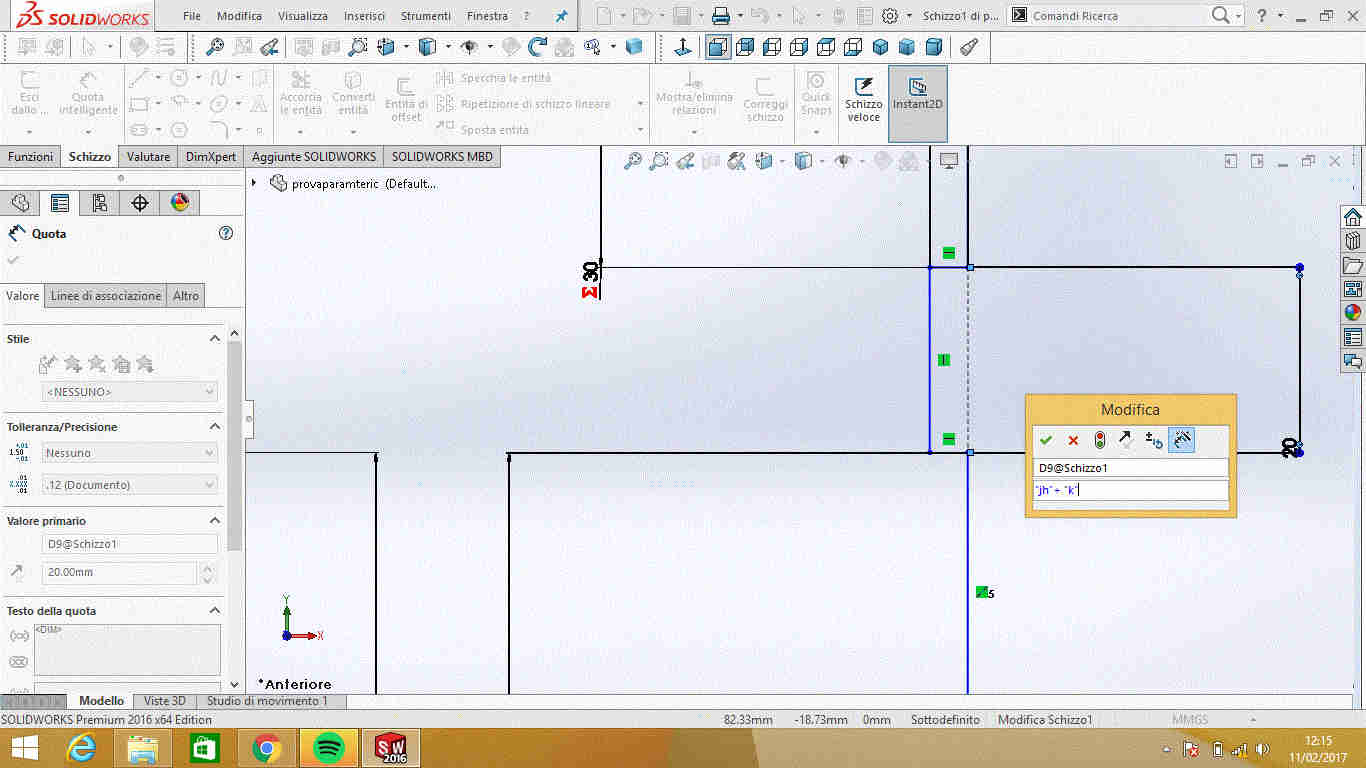
Task: Open the Inserisci menu
Action: [x=364, y=16]
